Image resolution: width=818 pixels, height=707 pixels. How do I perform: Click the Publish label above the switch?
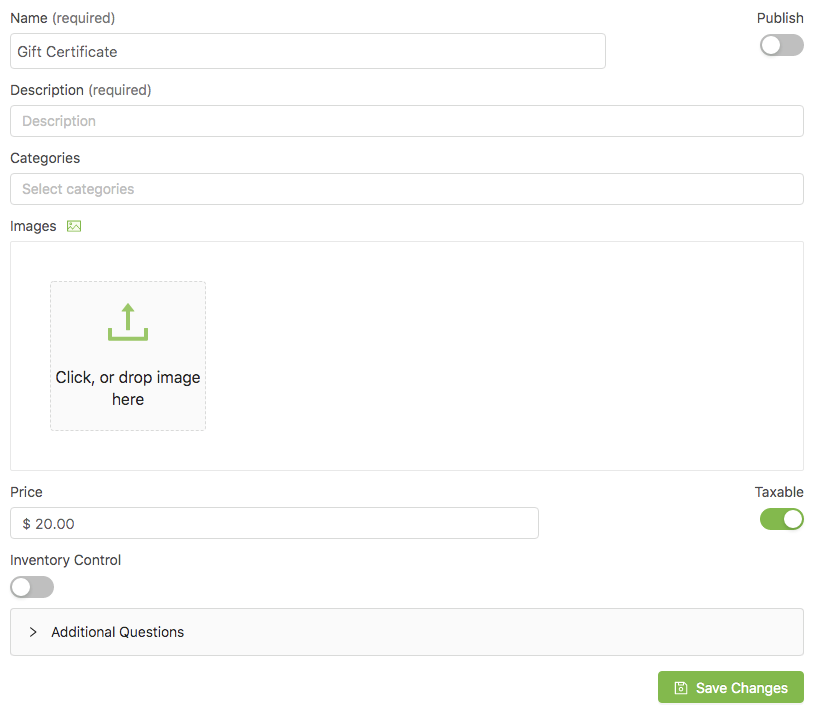[780, 18]
